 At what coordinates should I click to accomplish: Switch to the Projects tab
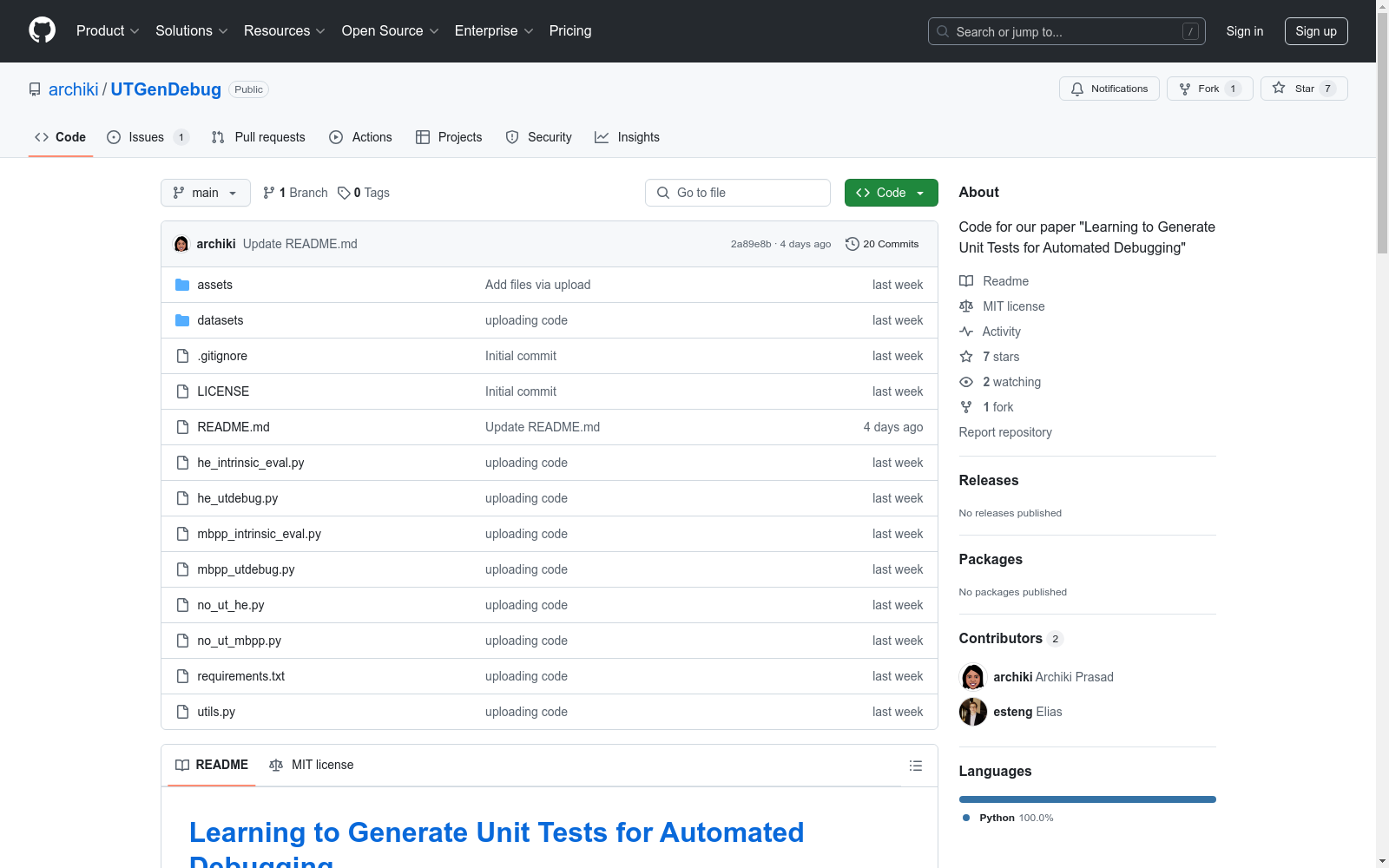[x=449, y=137]
